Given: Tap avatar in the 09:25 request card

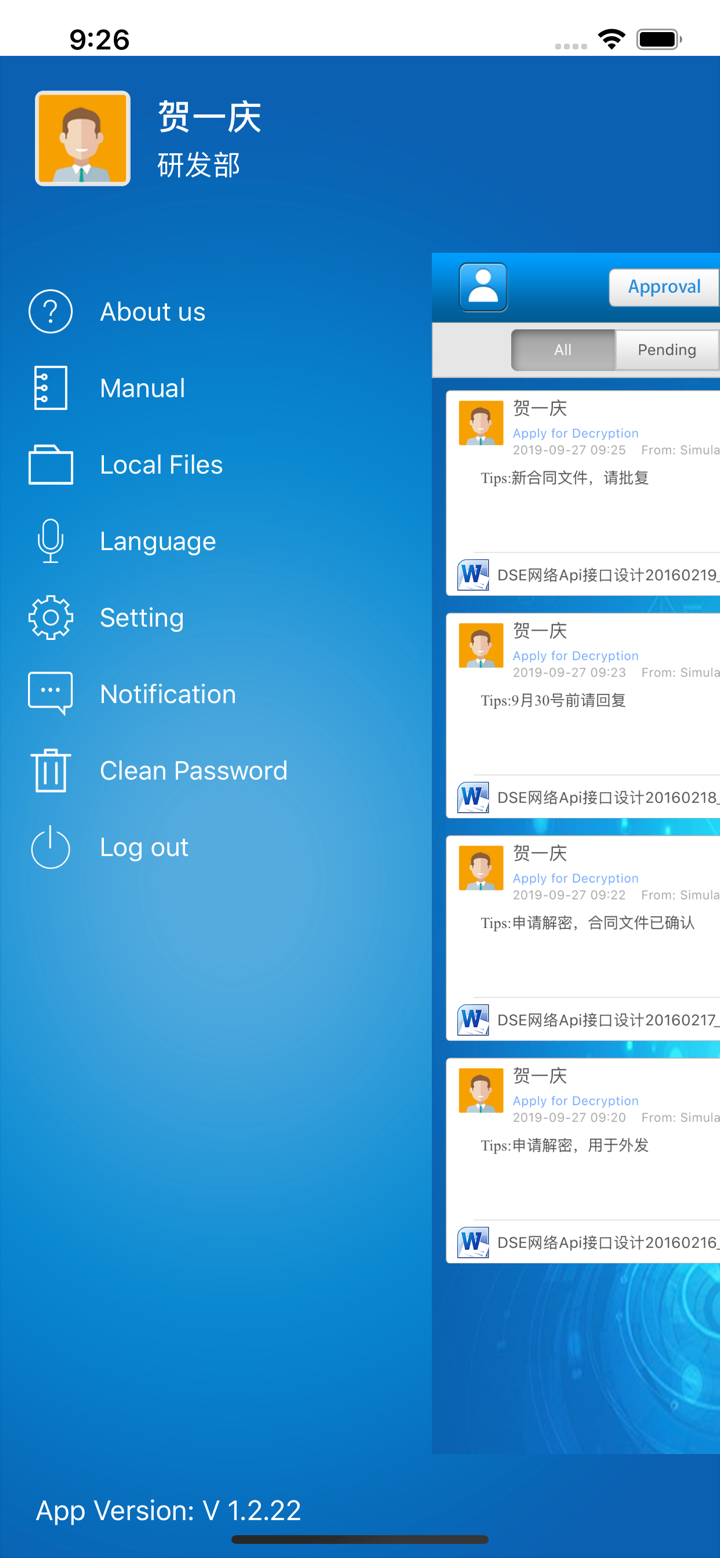Looking at the screenshot, I should (481, 423).
